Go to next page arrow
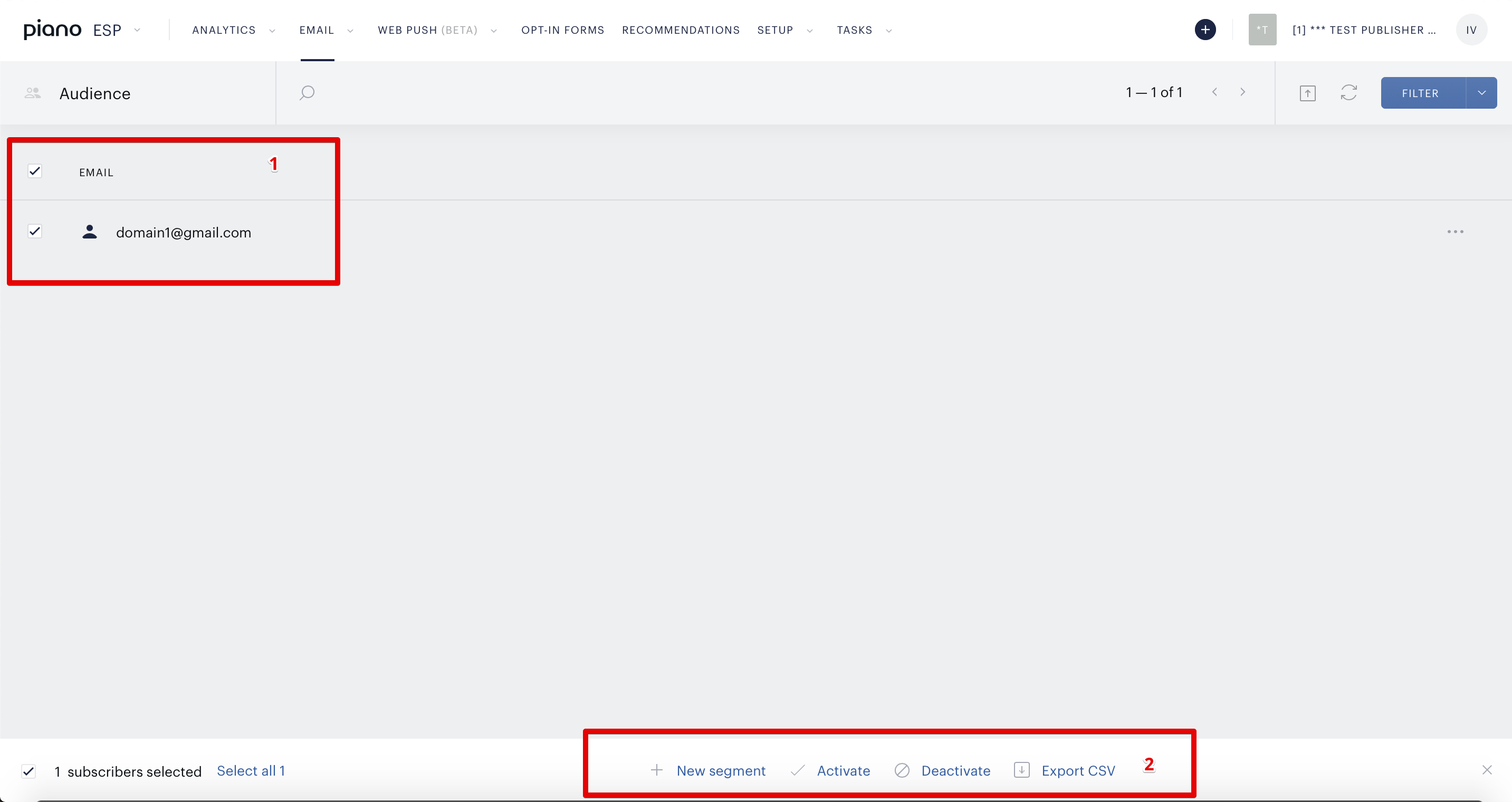This screenshot has width=1512, height=802. [x=1242, y=92]
